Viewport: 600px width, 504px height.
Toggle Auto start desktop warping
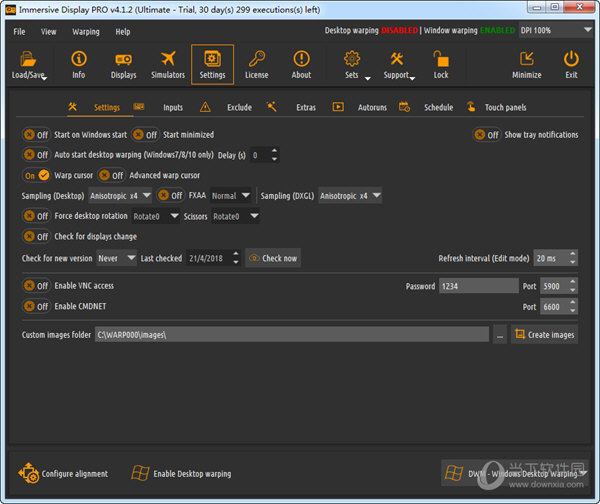pos(36,155)
